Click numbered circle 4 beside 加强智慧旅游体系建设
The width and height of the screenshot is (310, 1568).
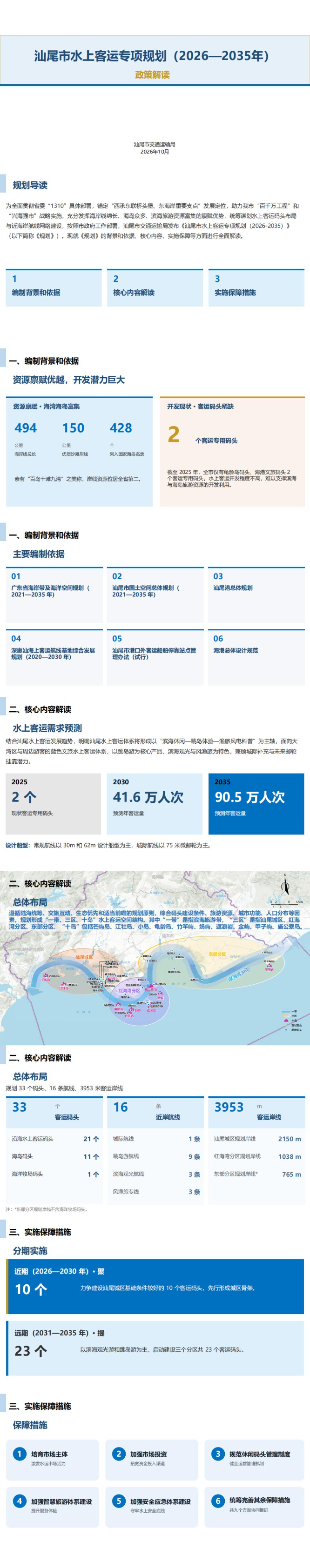coord(19,1501)
